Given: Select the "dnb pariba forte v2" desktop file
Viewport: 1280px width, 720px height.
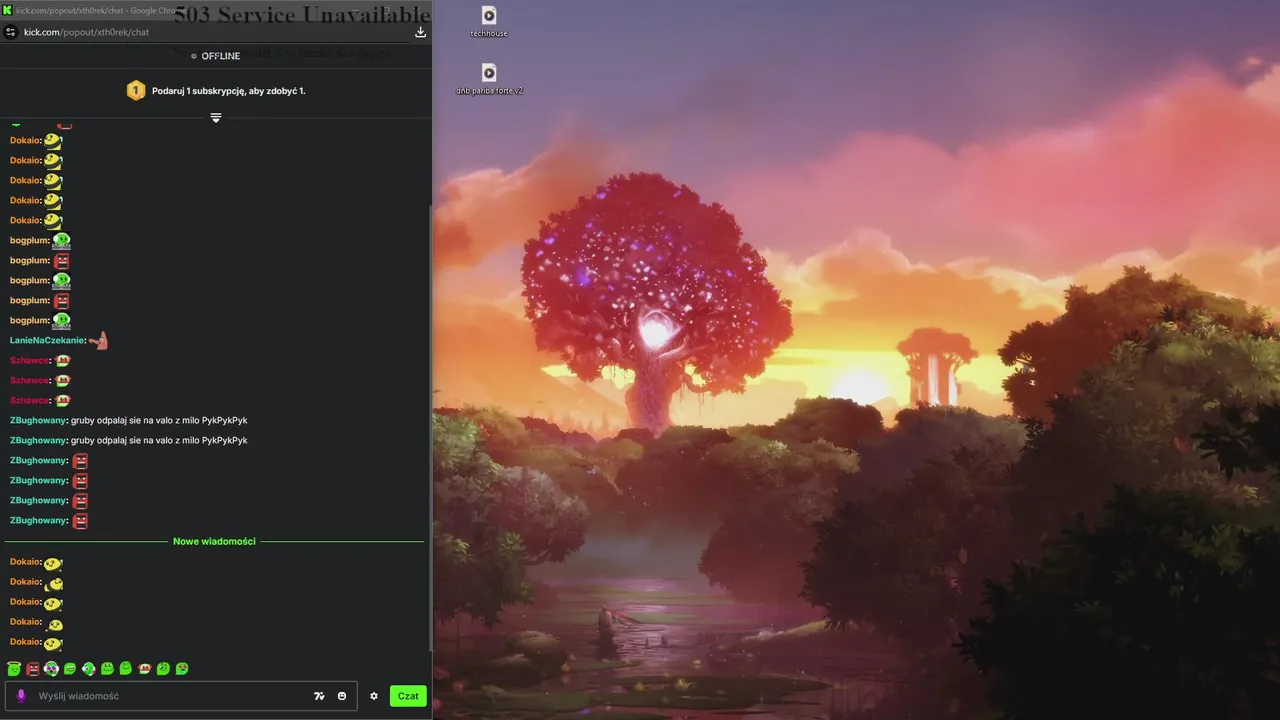Looking at the screenshot, I should tap(489, 79).
